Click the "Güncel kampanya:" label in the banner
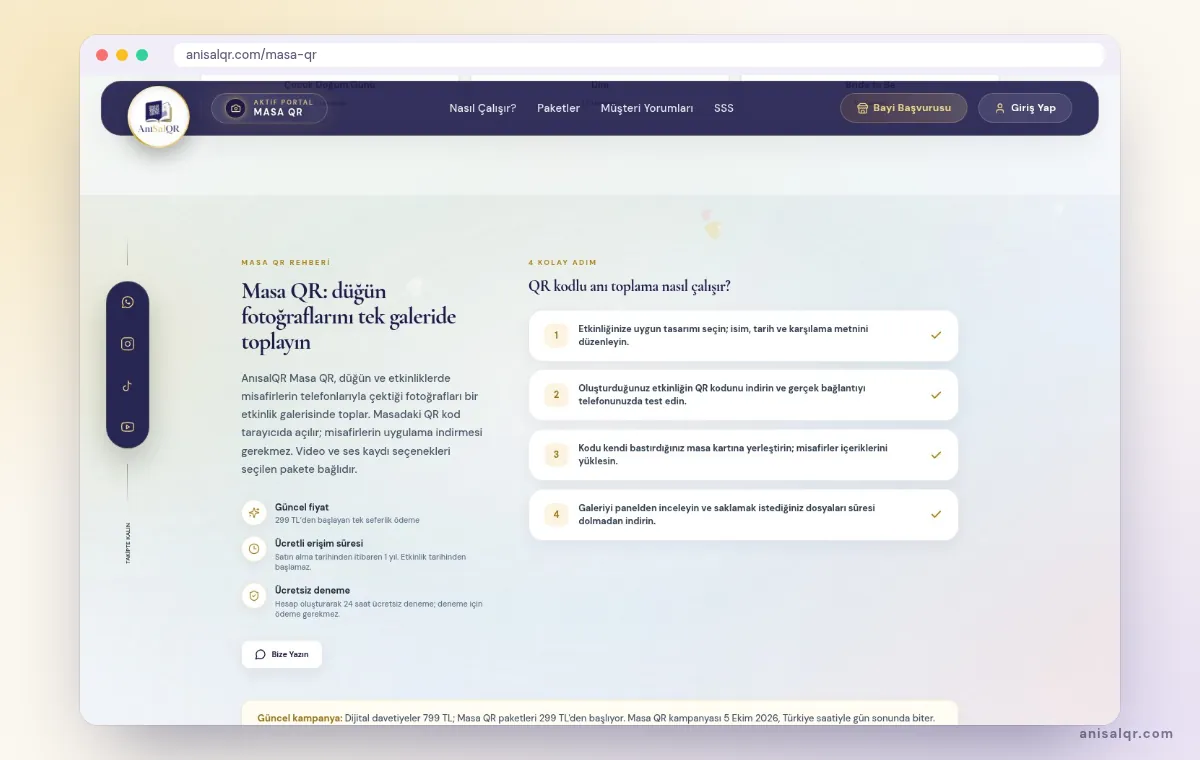The height and width of the screenshot is (760, 1200). 300,718
